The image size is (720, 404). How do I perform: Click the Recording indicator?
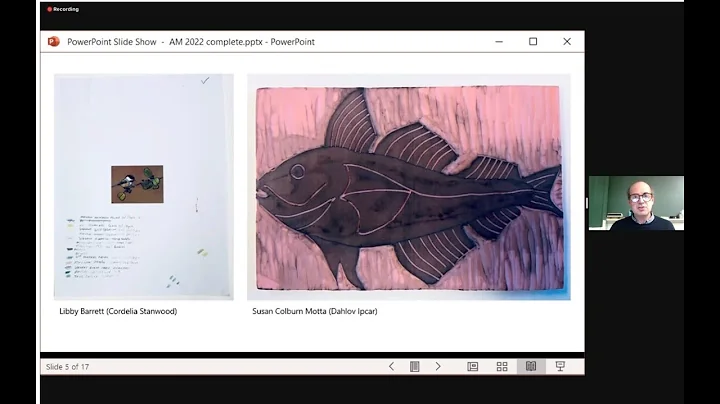click(63, 9)
